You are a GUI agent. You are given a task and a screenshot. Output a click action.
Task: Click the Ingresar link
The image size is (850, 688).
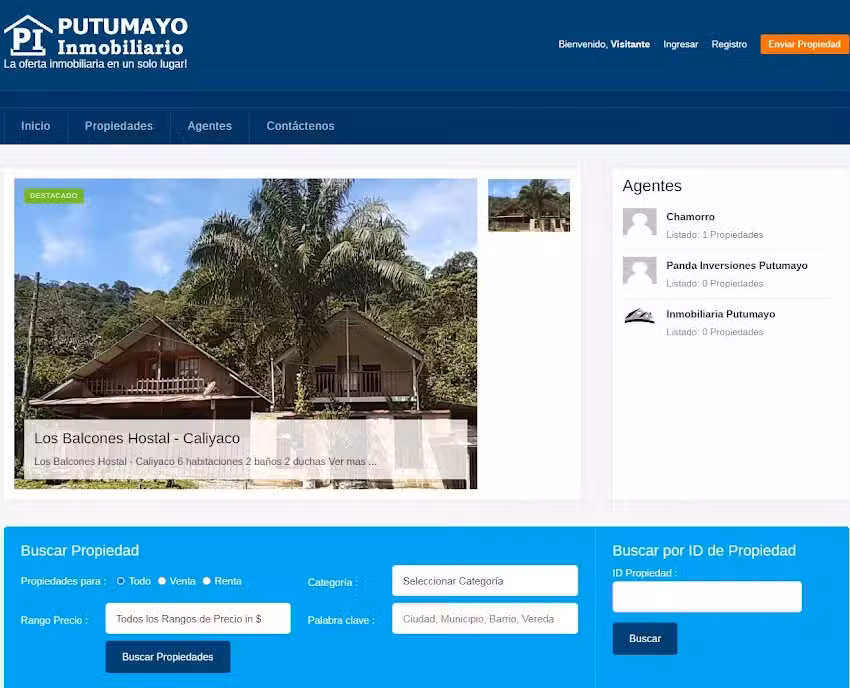tap(681, 44)
